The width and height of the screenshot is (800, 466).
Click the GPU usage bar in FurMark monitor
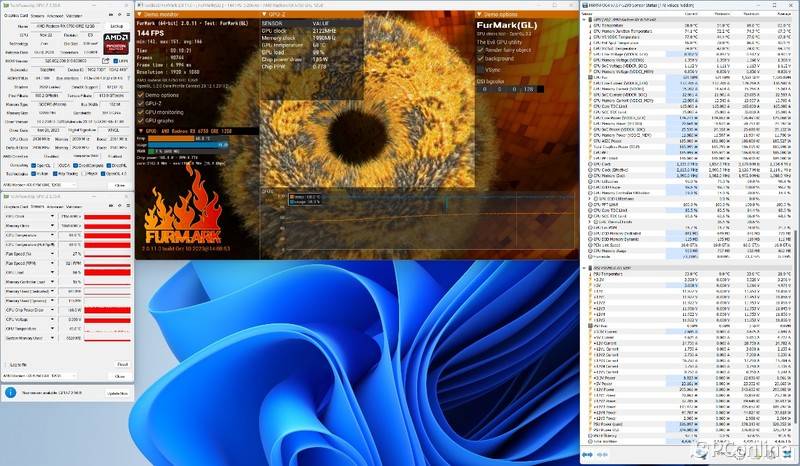pos(188,144)
